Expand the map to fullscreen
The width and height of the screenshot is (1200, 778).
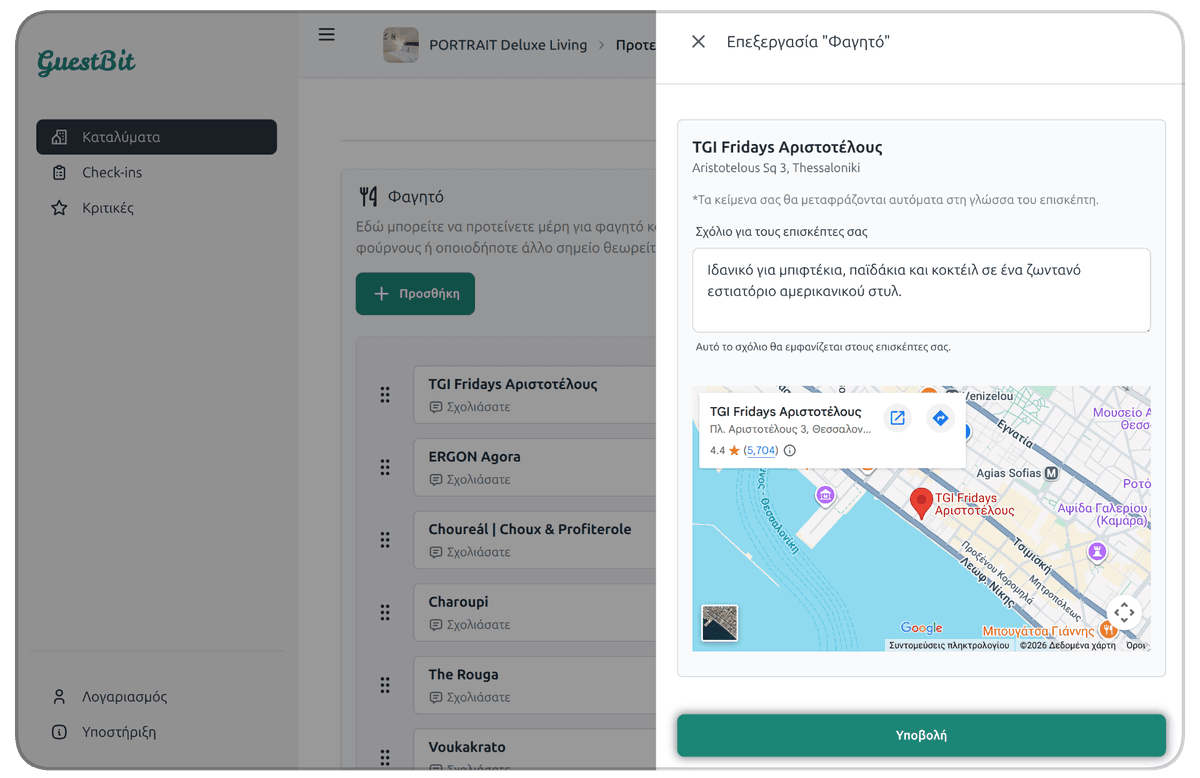click(x=1124, y=611)
